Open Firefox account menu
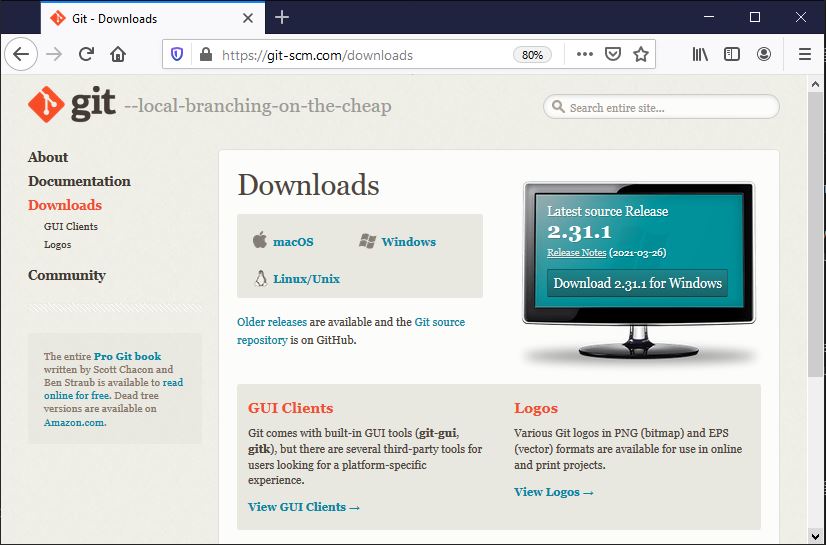The height and width of the screenshot is (545, 826). point(764,54)
